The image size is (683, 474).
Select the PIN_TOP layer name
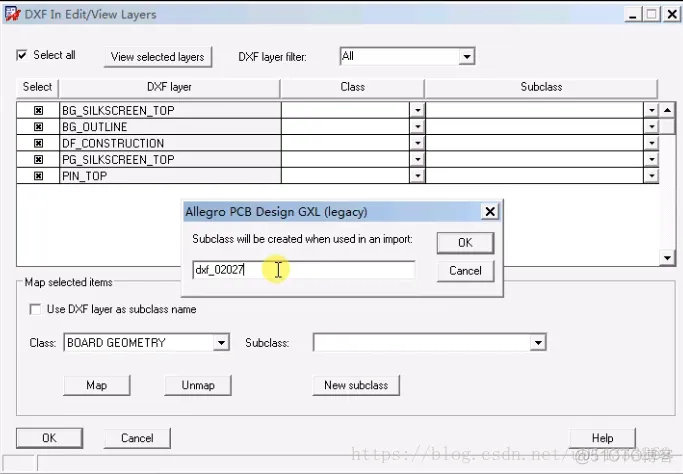(x=84, y=176)
